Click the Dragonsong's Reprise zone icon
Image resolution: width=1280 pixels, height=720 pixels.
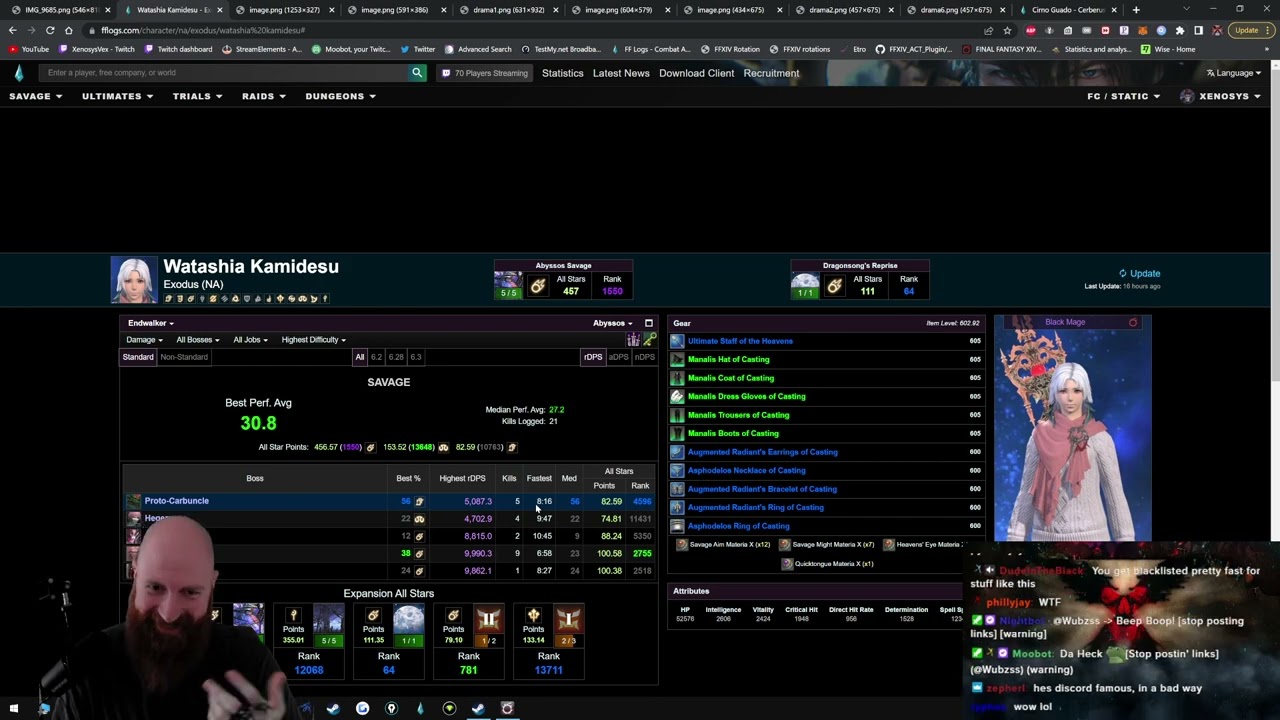pos(805,285)
